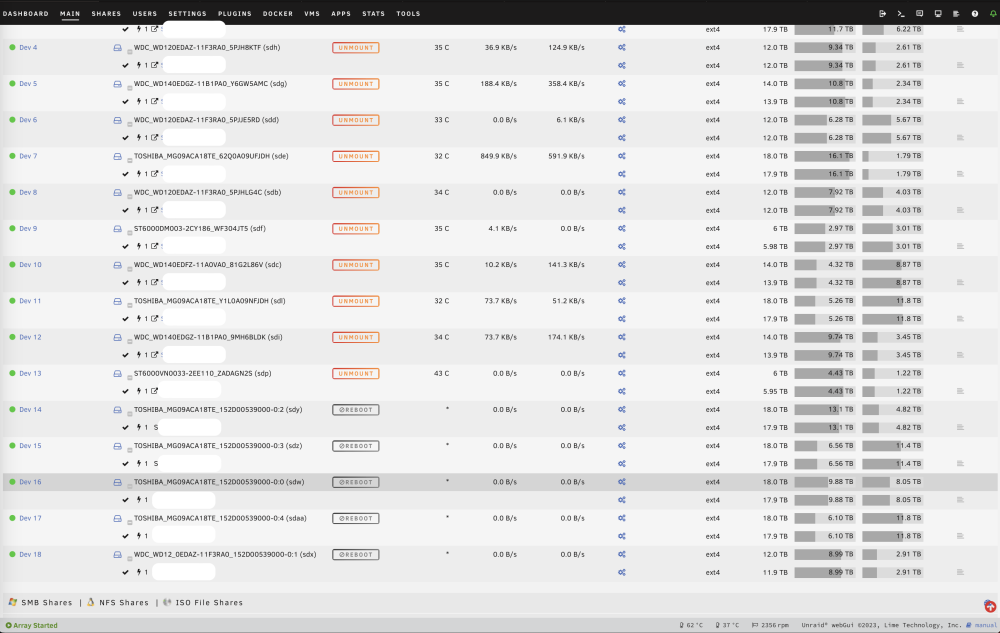Open the VMs tab
1000x633 pixels.
(312, 13)
